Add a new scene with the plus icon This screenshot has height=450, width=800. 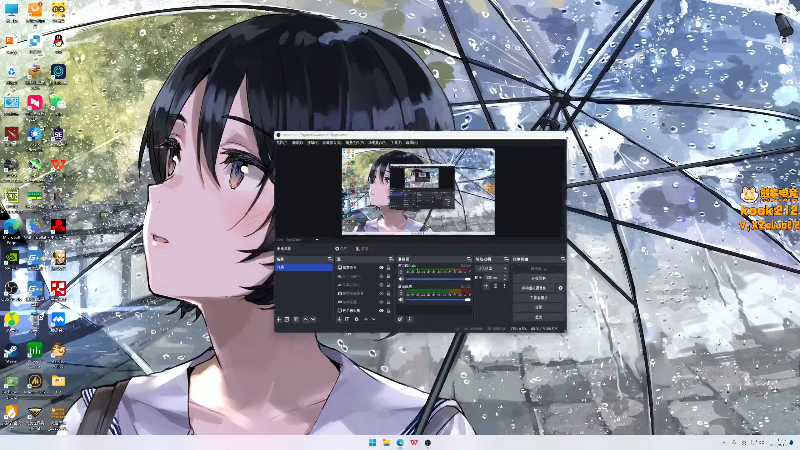pyautogui.click(x=279, y=319)
